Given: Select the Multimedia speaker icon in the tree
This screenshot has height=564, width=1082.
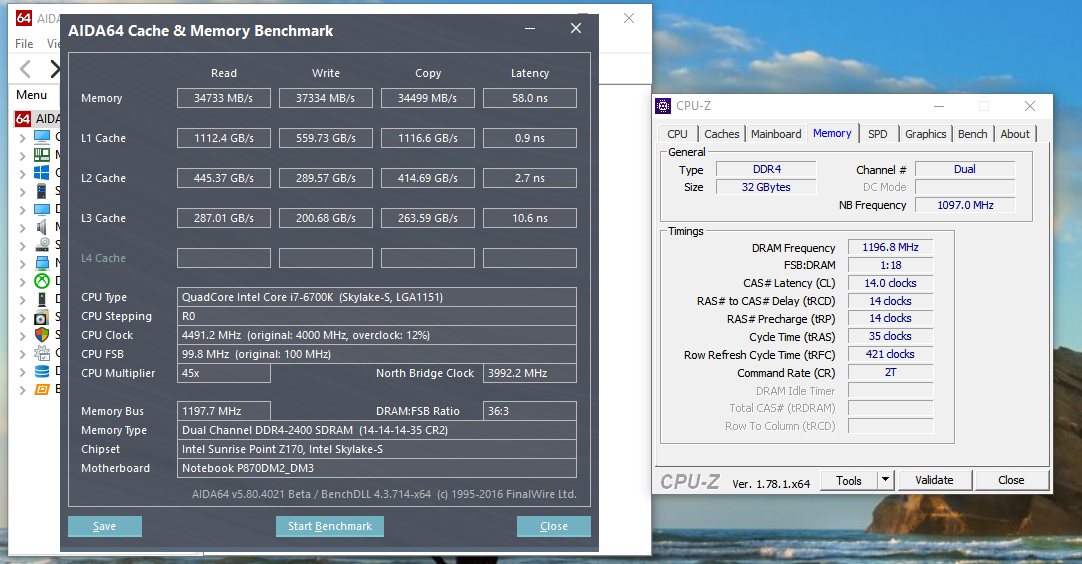Looking at the screenshot, I should pyautogui.click(x=42, y=226).
